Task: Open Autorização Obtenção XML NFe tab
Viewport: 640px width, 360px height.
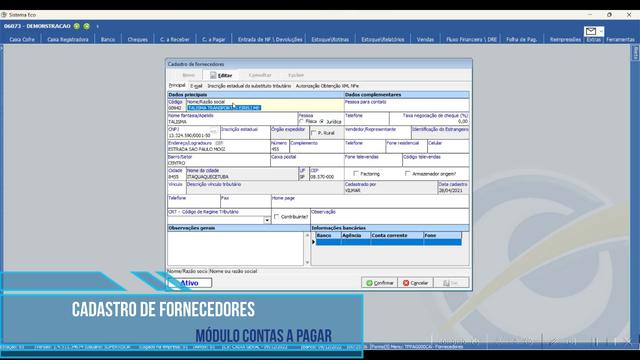Action: pos(327,86)
